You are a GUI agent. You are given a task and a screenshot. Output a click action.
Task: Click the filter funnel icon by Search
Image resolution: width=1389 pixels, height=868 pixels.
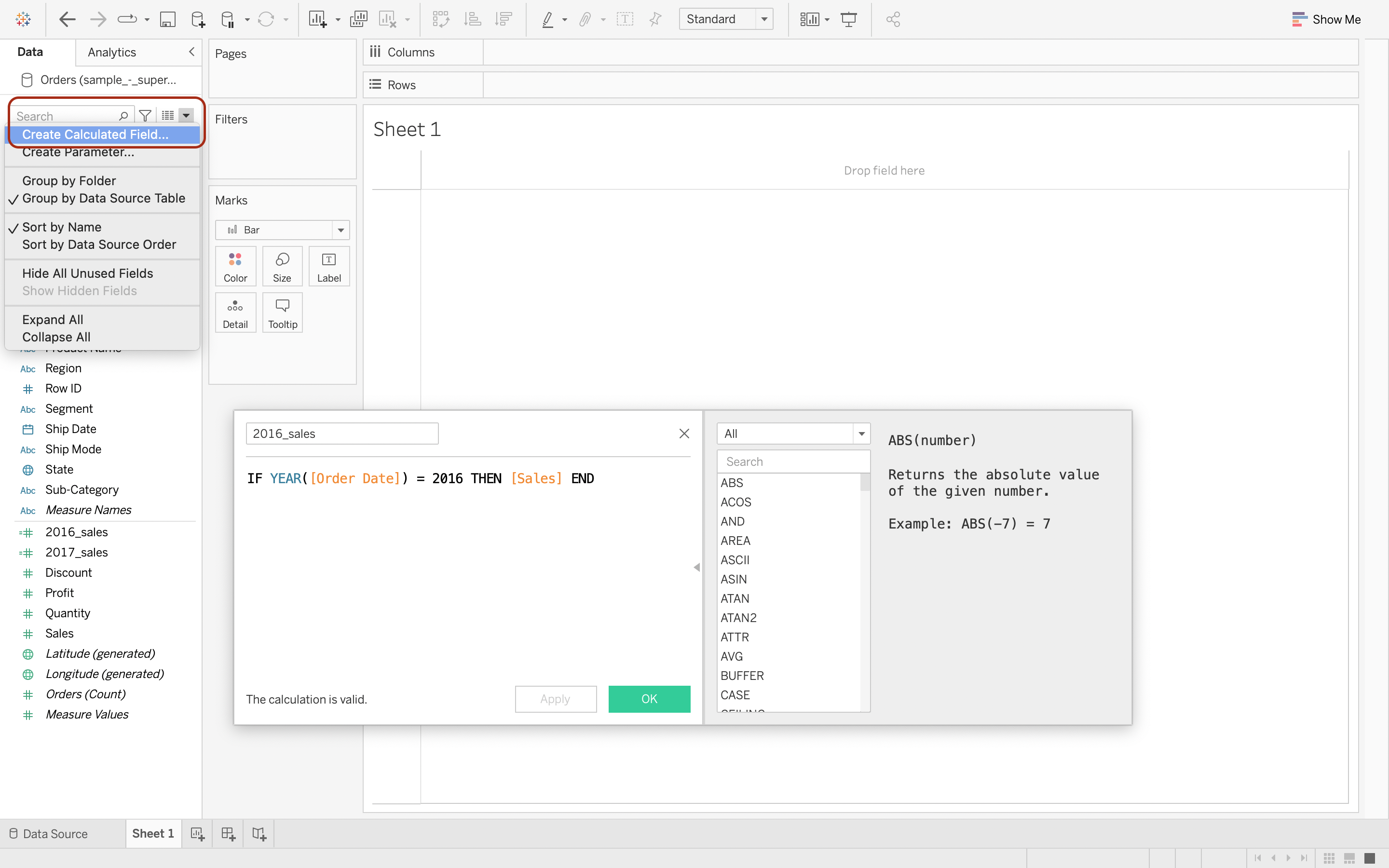click(145, 116)
